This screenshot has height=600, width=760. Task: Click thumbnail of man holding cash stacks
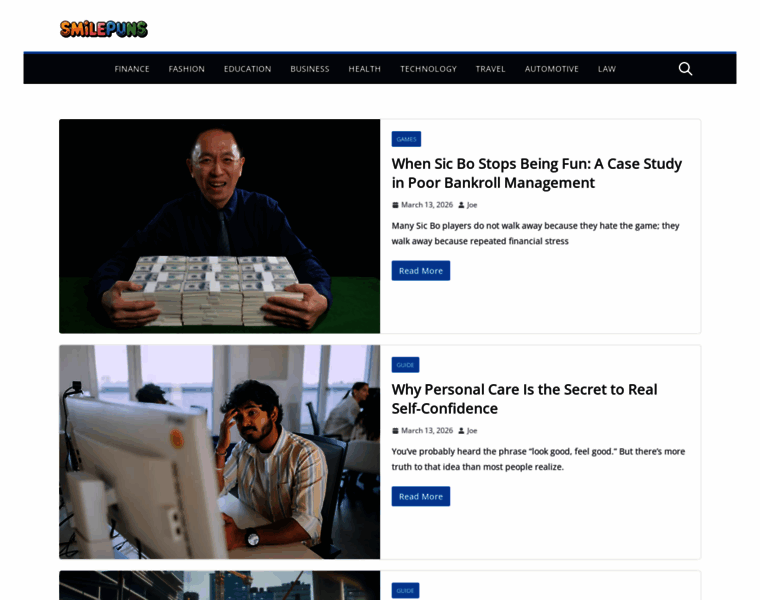(220, 226)
